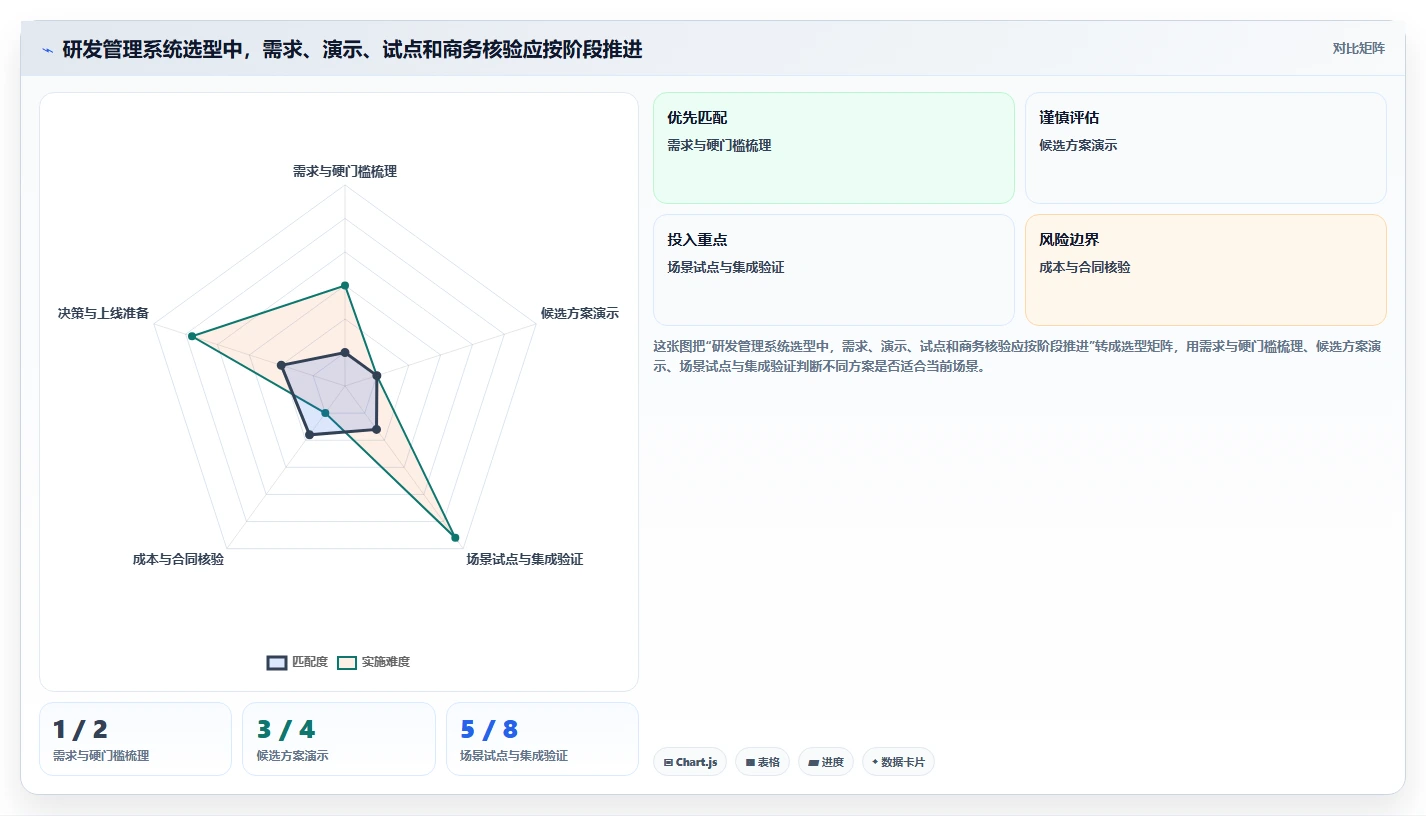1426x816 pixels.
Task: Click the 匹配度 legend color box
Action: 277,662
